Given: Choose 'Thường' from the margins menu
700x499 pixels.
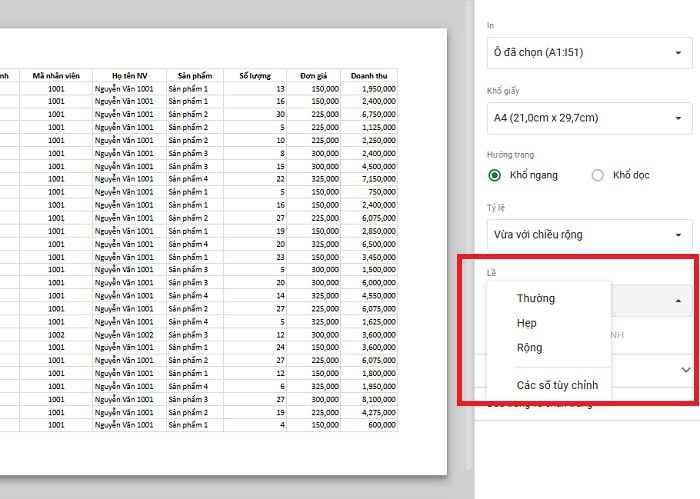Looking at the screenshot, I should (x=535, y=298).
